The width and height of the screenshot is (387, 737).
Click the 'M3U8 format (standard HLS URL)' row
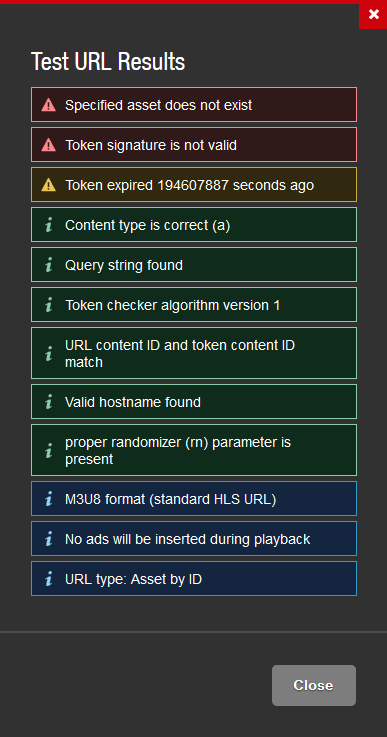click(x=194, y=499)
